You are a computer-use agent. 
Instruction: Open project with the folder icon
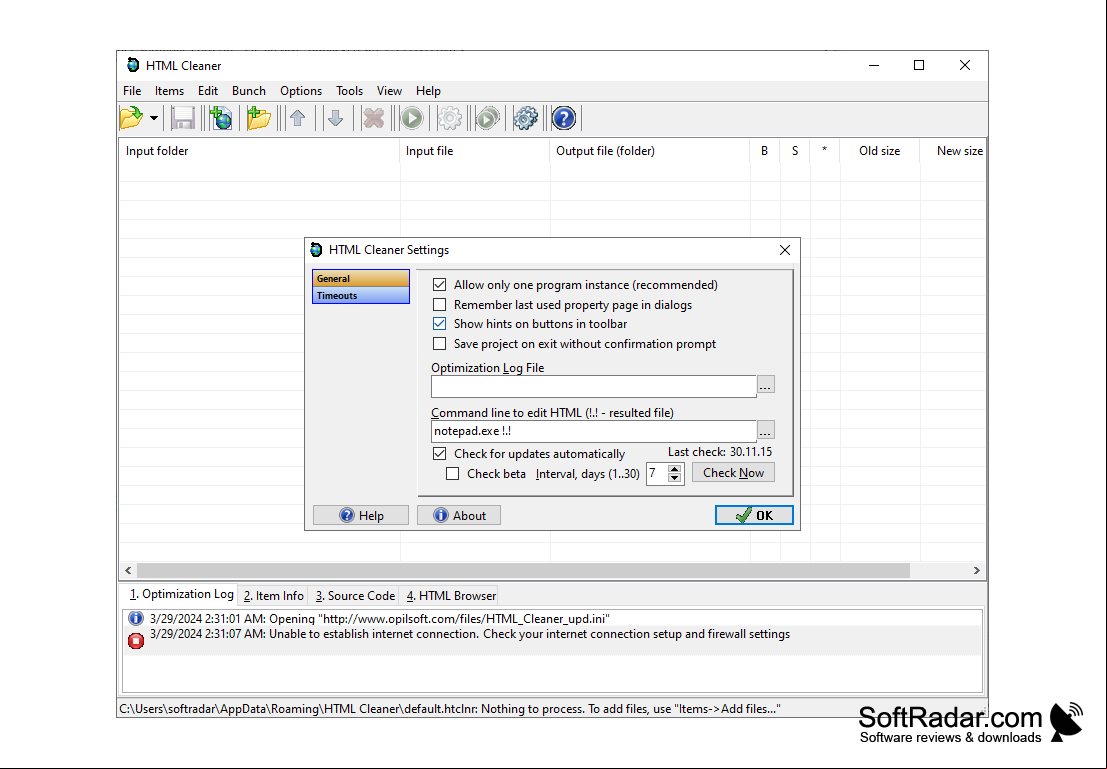point(131,118)
